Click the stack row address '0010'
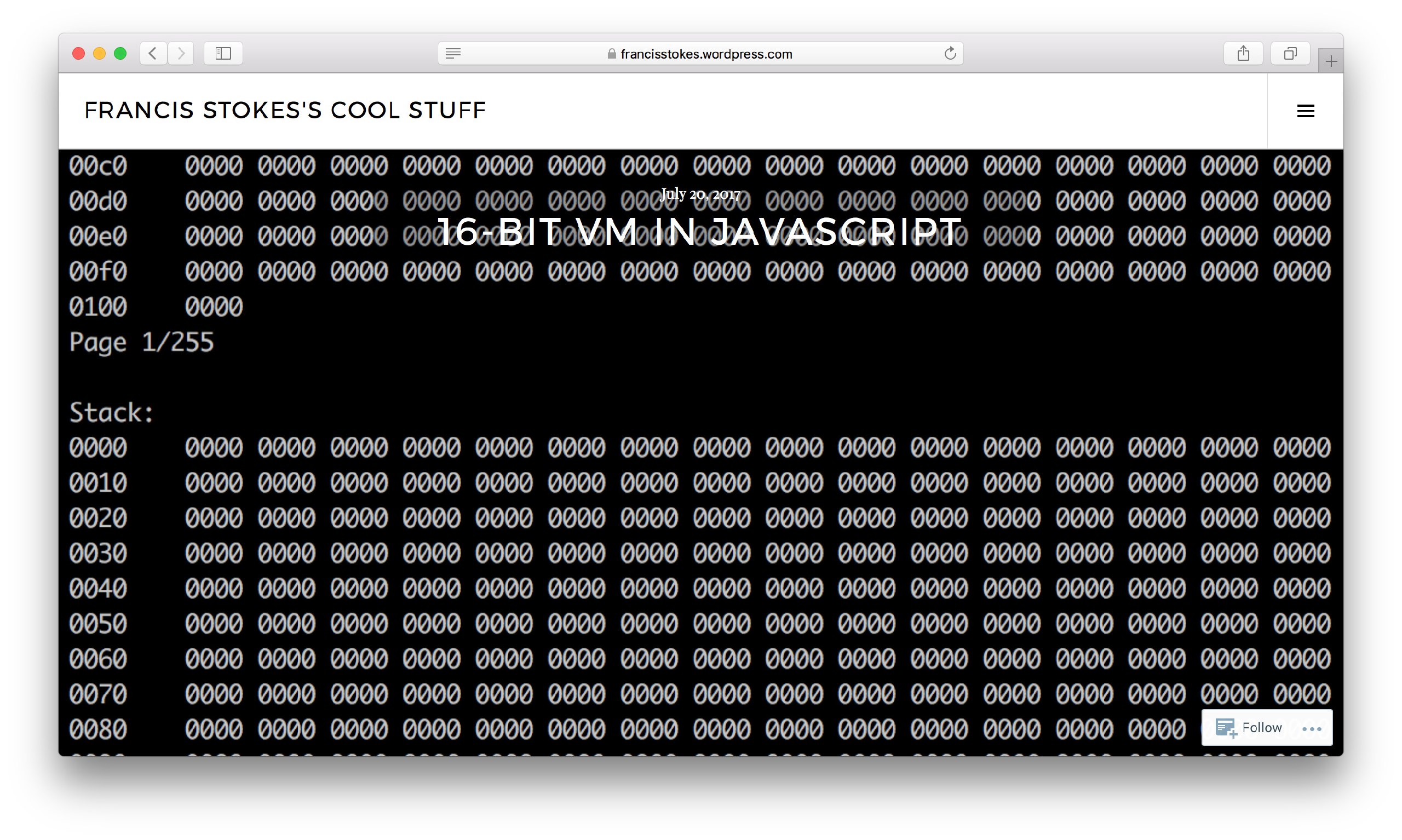This screenshot has height=840, width=1402. (98, 483)
